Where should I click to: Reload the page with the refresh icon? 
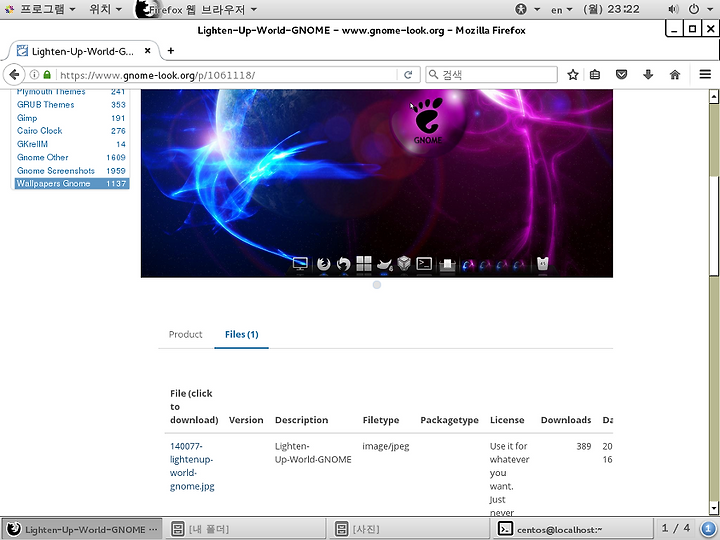(x=408, y=75)
